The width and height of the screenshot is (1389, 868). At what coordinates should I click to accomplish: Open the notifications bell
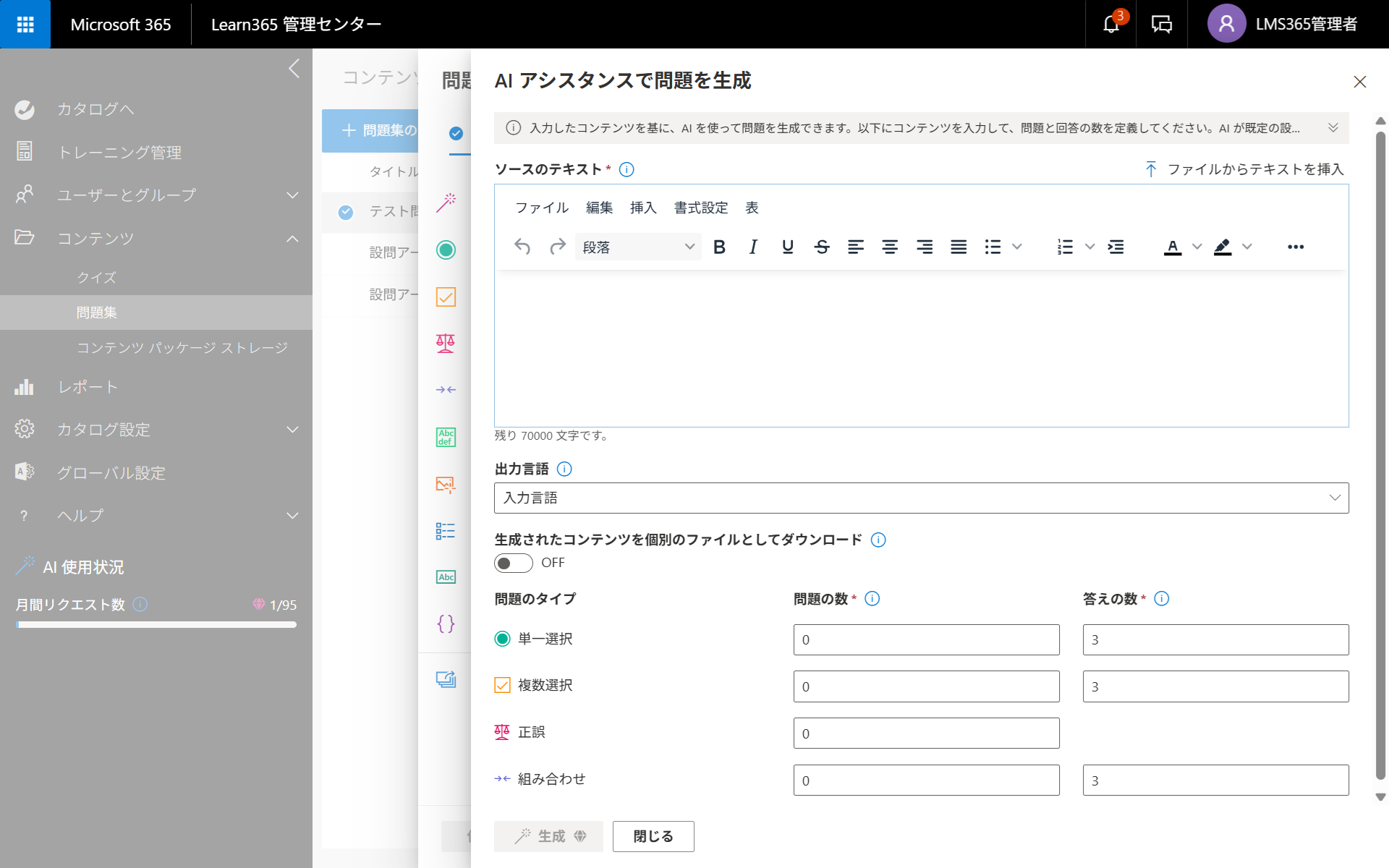click(x=1111, y=24)
